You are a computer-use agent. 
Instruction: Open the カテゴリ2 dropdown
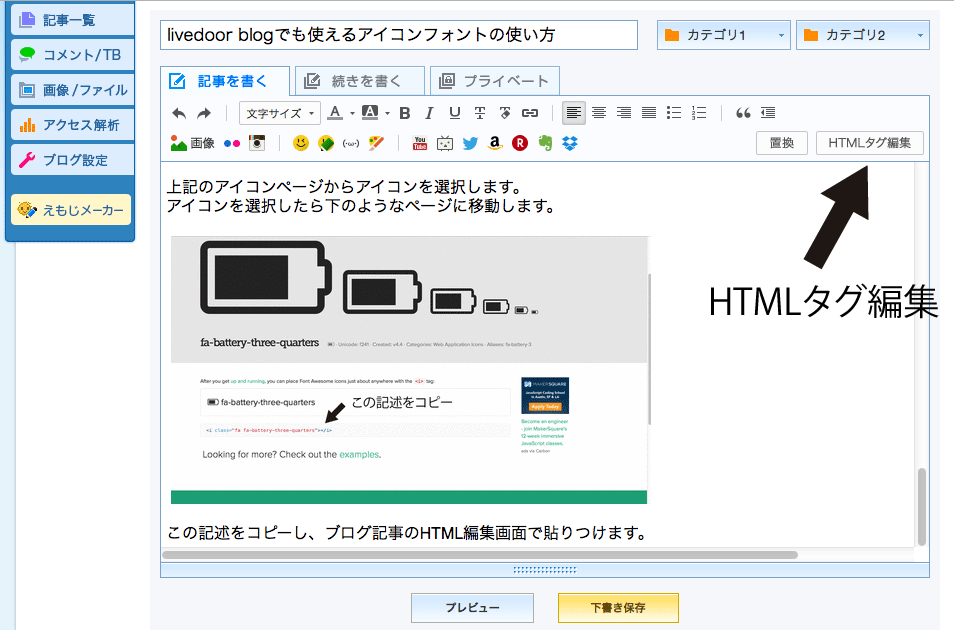pos(863,35)
